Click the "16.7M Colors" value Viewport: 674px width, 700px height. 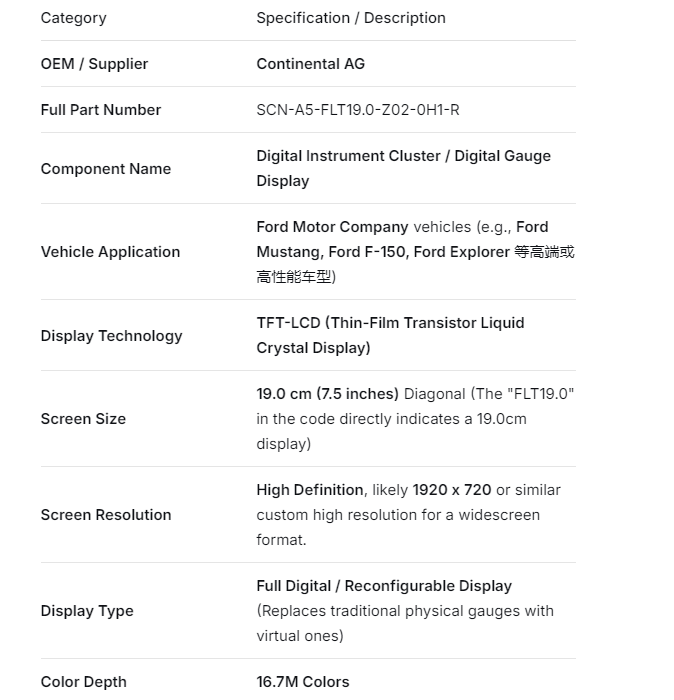click(303, 682)
